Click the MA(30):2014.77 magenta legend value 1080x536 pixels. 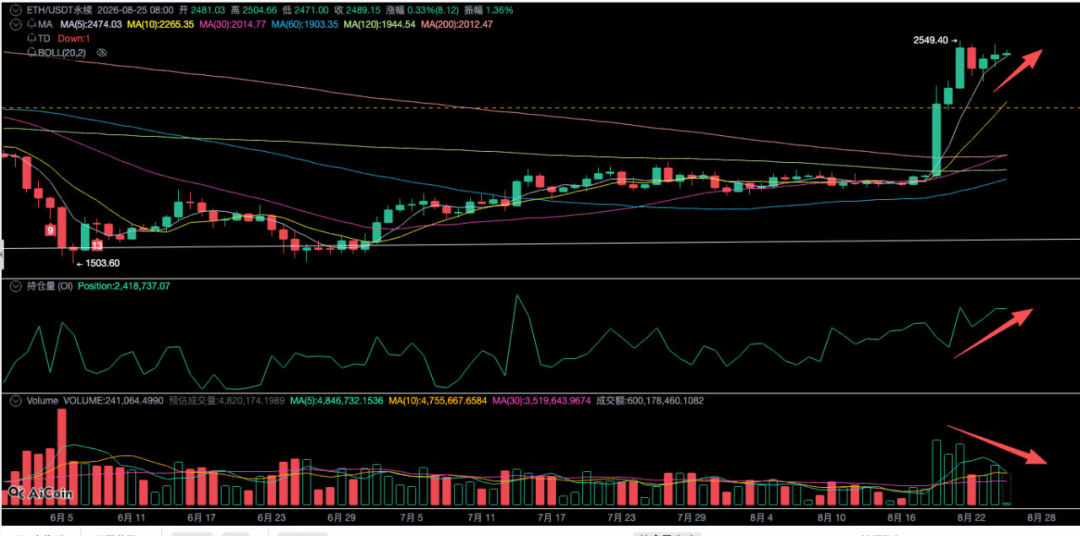click(232, 24)
